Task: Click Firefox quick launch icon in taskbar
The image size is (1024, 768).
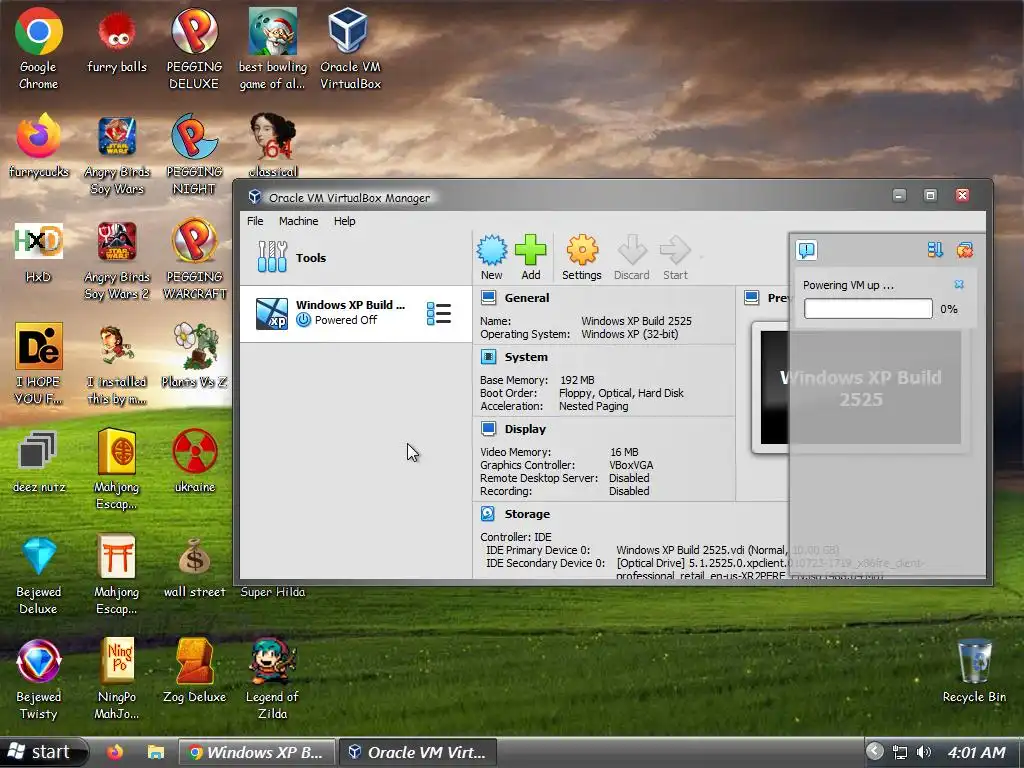Action: tap(116, 752)
